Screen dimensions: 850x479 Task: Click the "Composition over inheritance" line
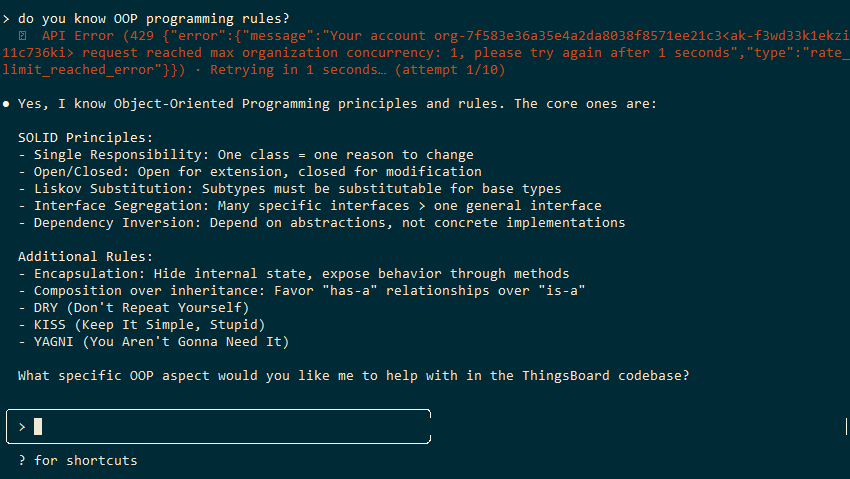pyautogui.click(x=301, y=290)
